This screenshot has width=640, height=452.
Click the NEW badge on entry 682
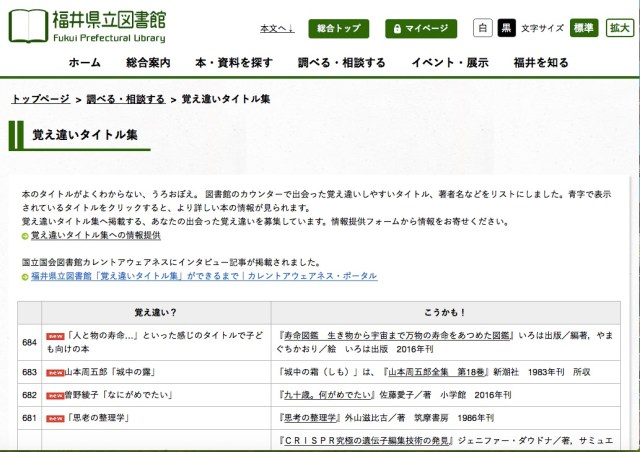pyautogui.click(x=55, y=395)
